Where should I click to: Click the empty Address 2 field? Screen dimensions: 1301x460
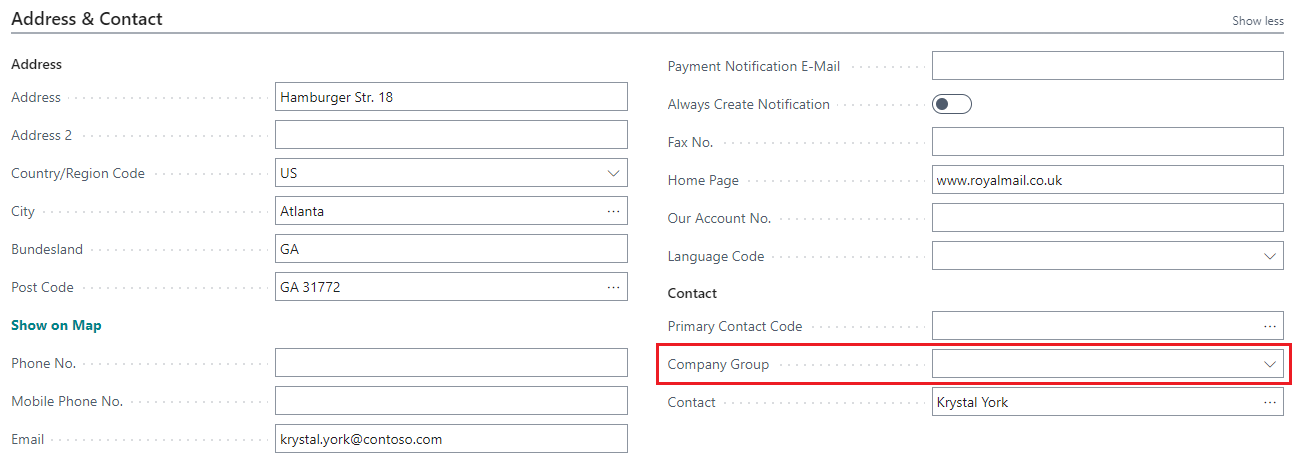point(451,135)
